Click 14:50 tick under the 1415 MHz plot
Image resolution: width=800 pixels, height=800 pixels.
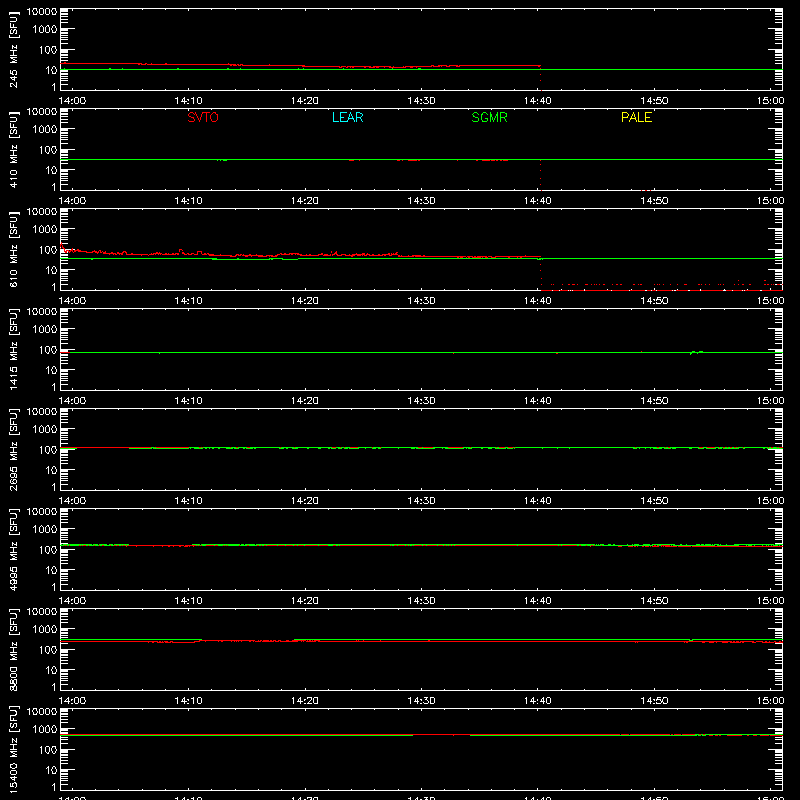click(x=654, y=401)
